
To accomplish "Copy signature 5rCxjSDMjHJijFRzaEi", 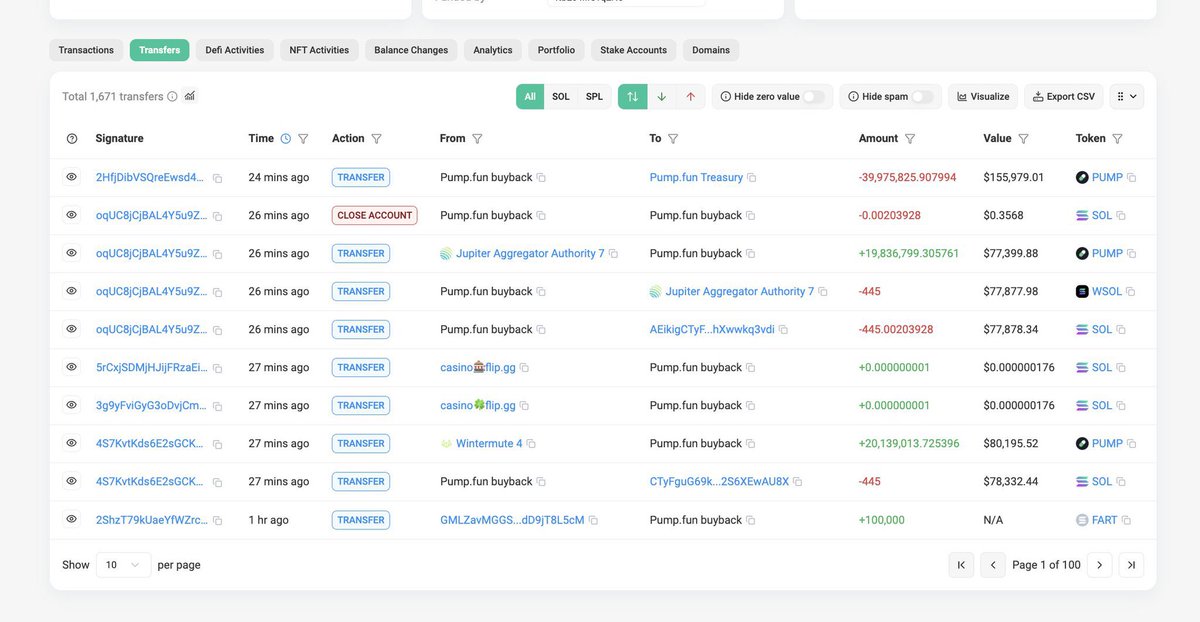I will tap(217, 368).
